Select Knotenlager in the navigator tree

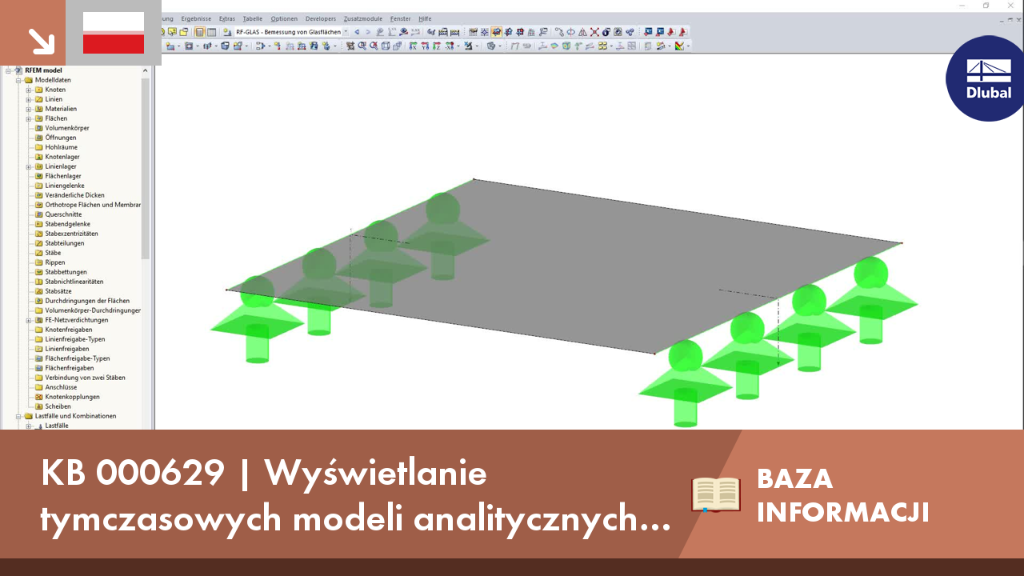coord(62,157)
